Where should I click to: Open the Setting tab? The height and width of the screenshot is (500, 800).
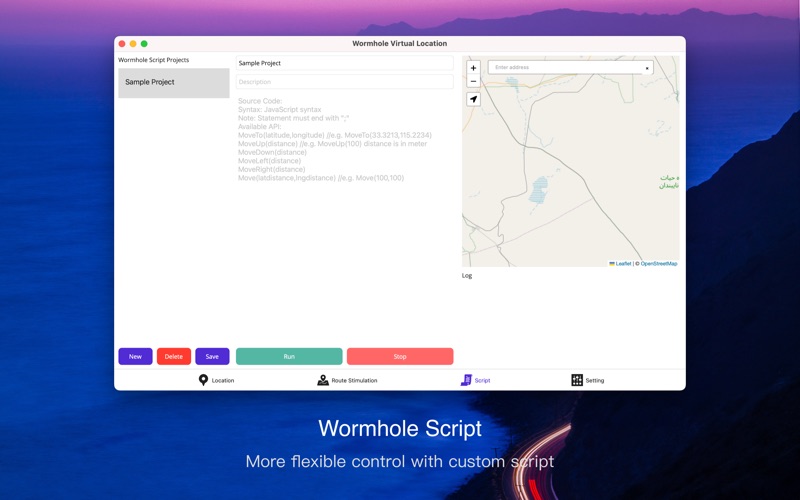click(x=588, y=380)
